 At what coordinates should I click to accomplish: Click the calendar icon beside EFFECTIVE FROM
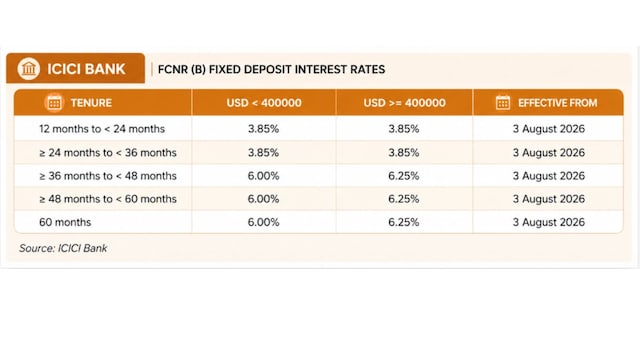(x=503, y=102)
